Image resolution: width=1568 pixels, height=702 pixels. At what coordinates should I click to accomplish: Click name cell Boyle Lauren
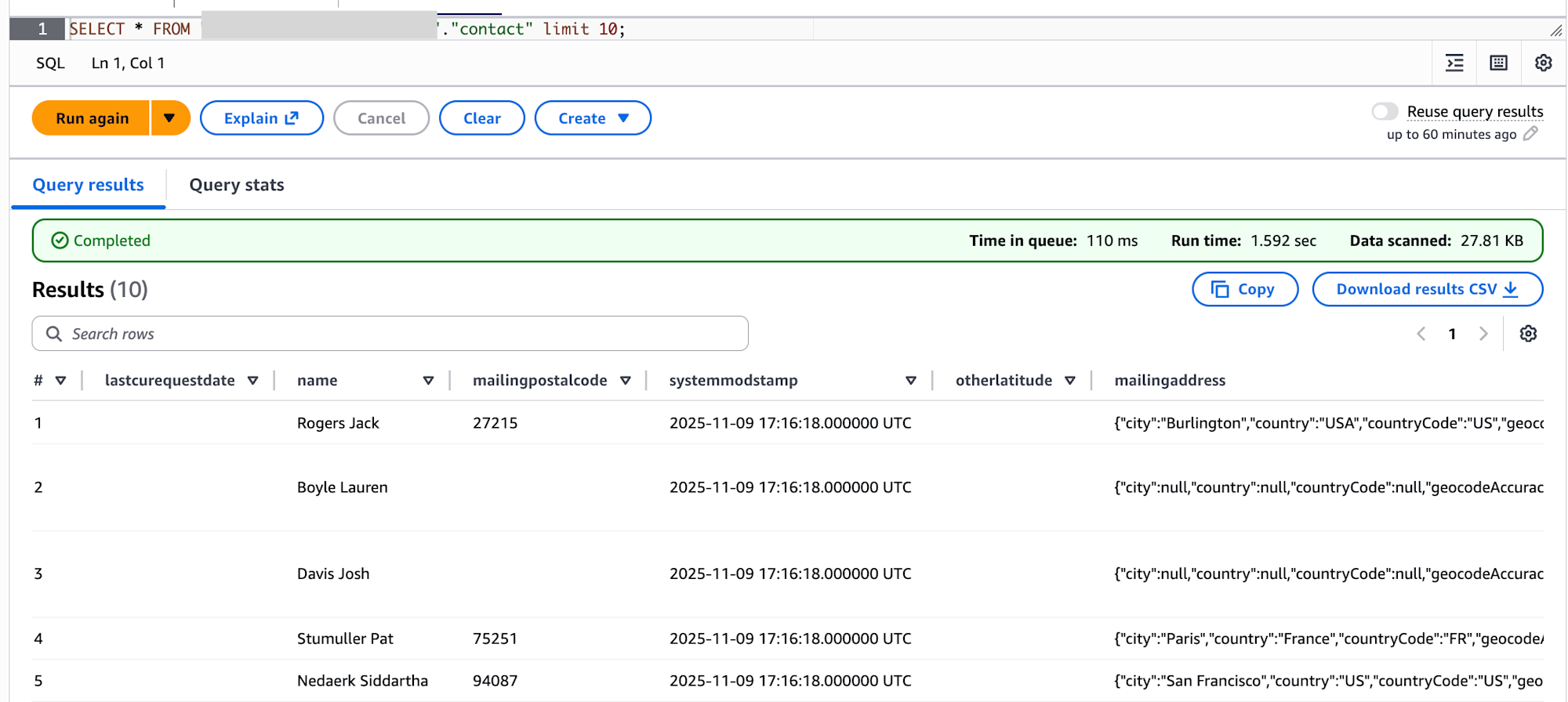point(342,487)
